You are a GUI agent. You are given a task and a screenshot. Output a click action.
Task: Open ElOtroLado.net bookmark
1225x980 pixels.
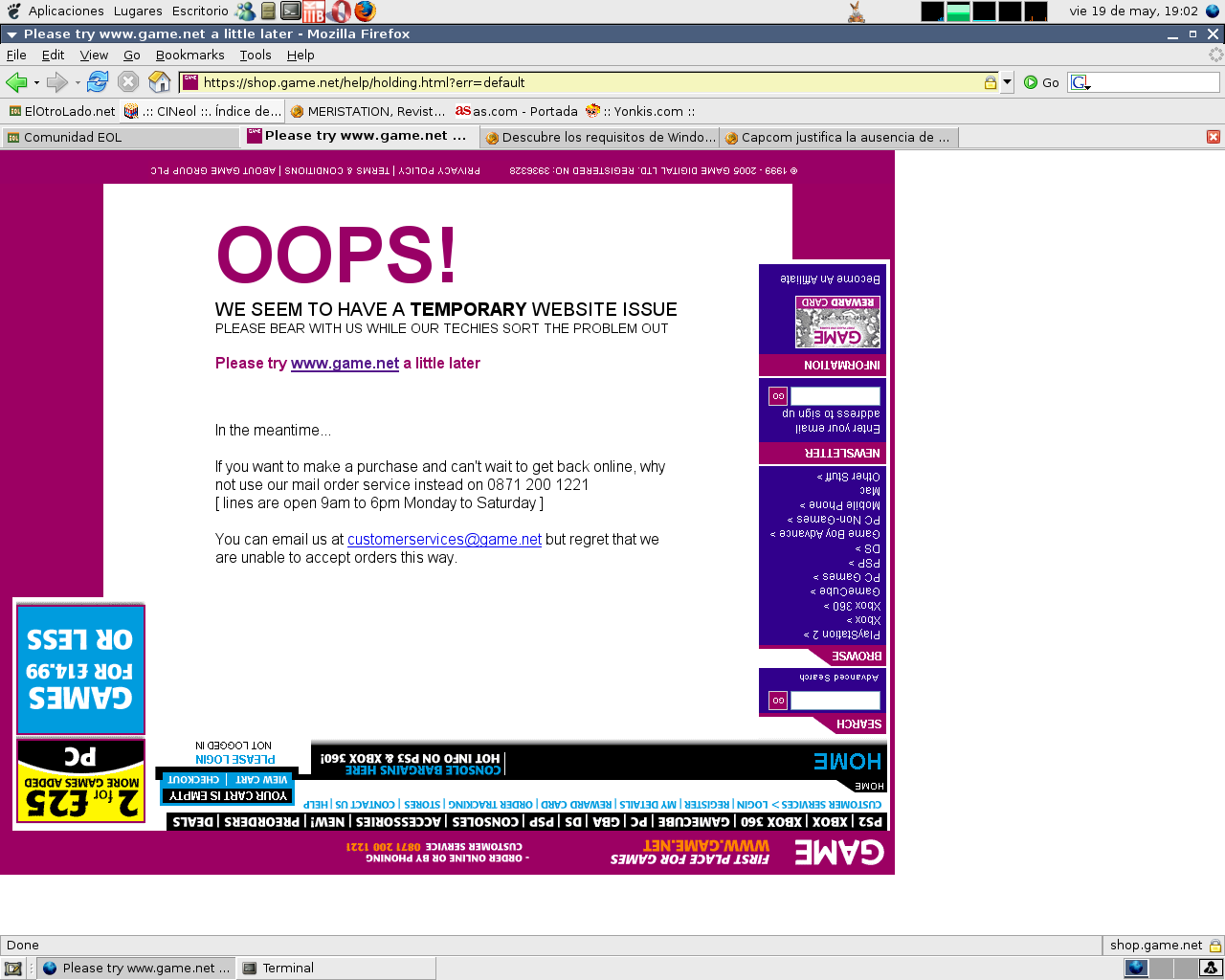tap(61, 111)
